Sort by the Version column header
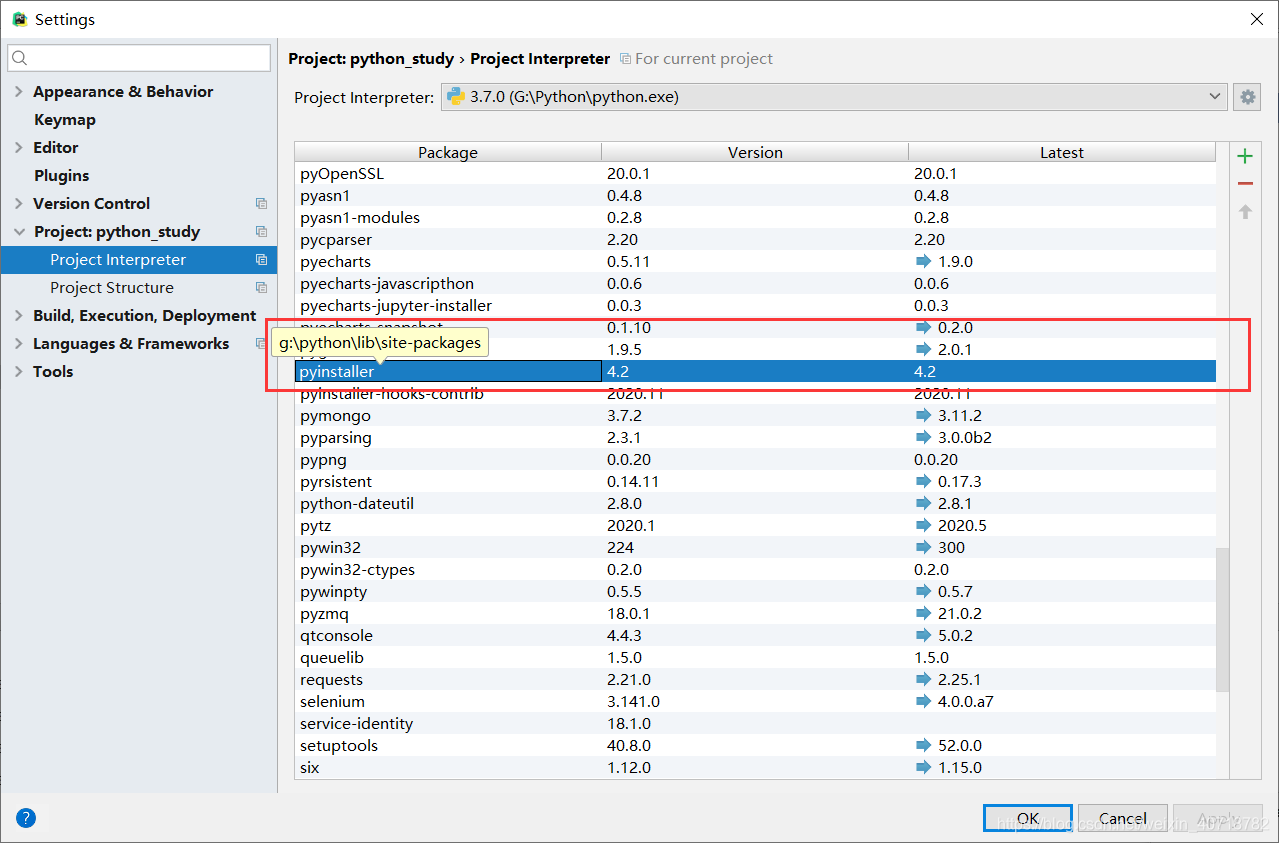The image size is (1279, 843). point(755,152)
